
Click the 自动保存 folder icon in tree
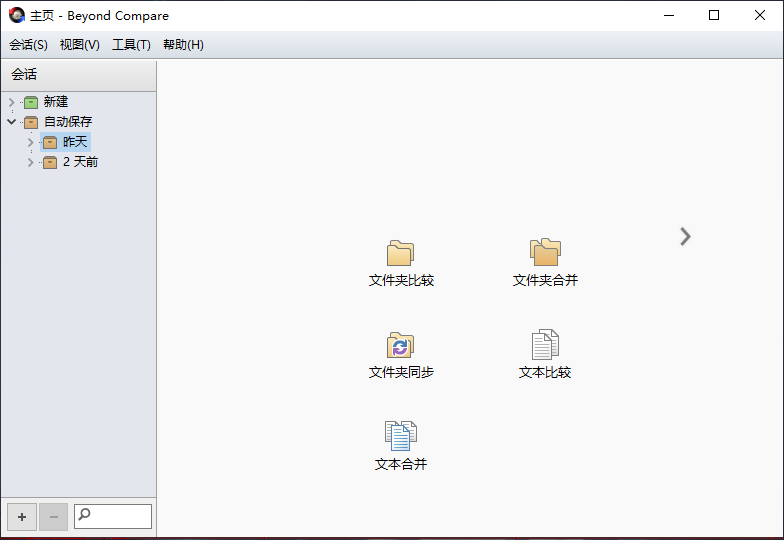pyautogui.click(x=31, y=122)
